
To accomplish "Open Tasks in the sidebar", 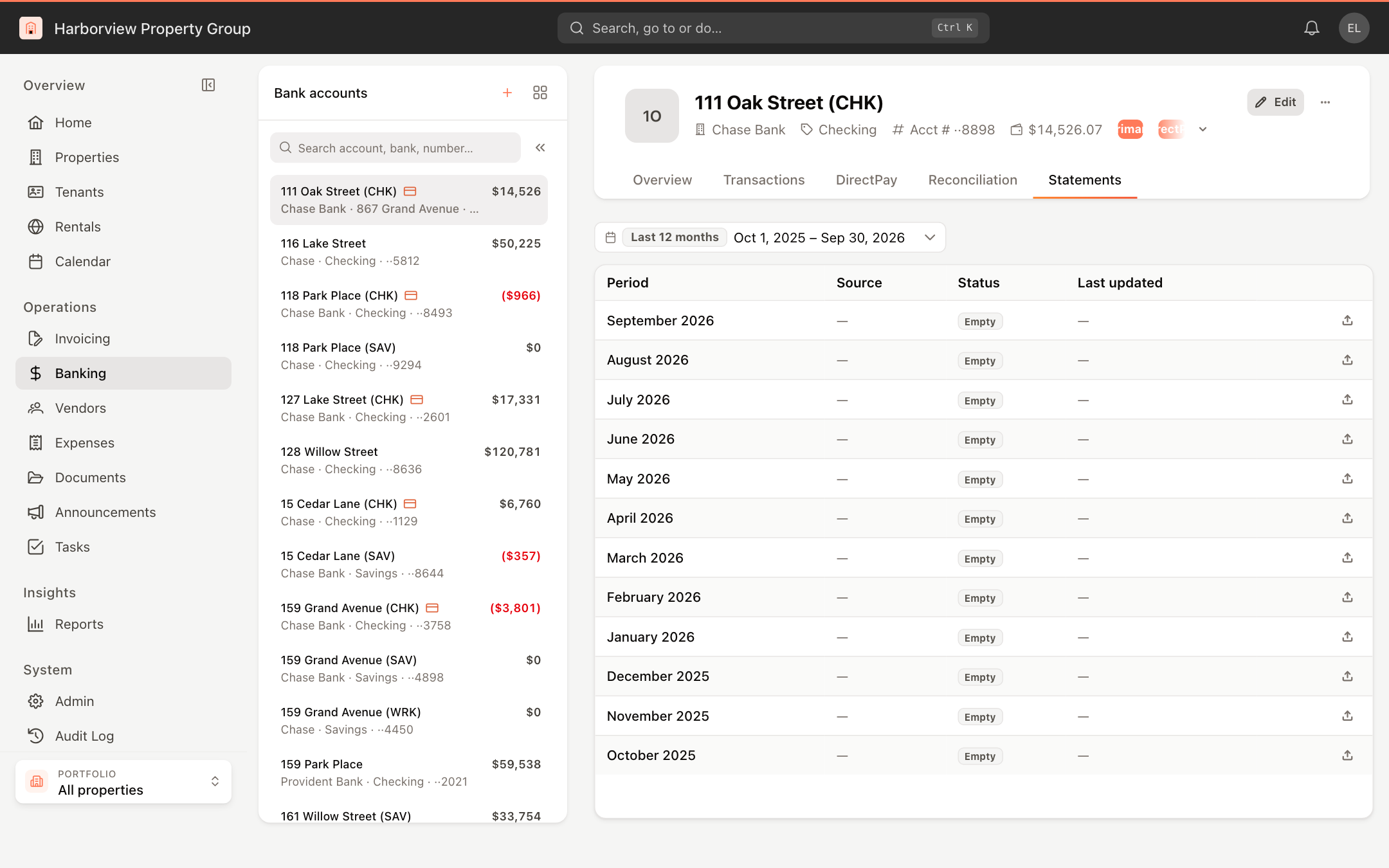I will point(123,547).
